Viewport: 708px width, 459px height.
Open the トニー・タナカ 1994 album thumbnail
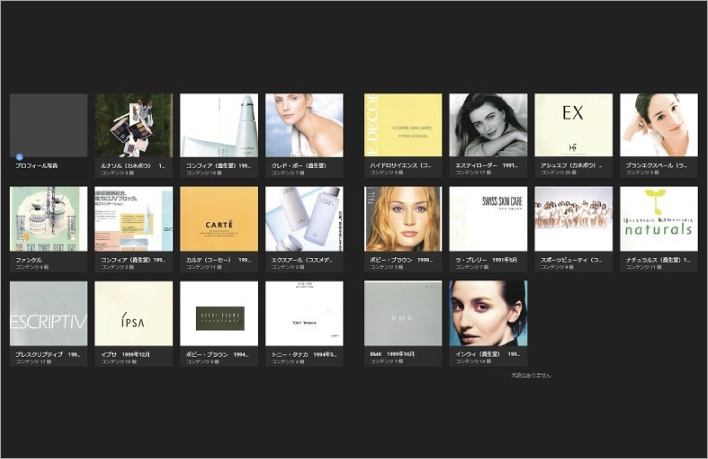tap(304, 314)
